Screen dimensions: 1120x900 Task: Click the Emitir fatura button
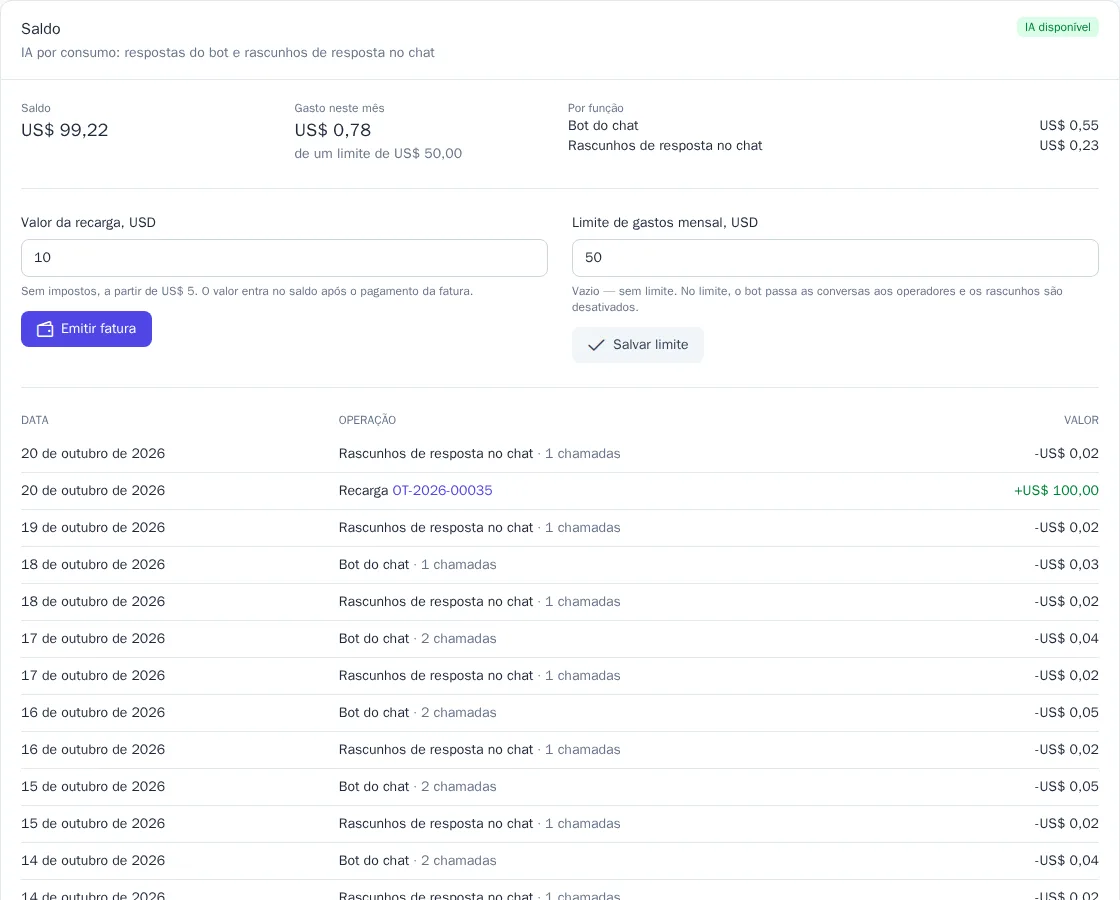point(86,329)
